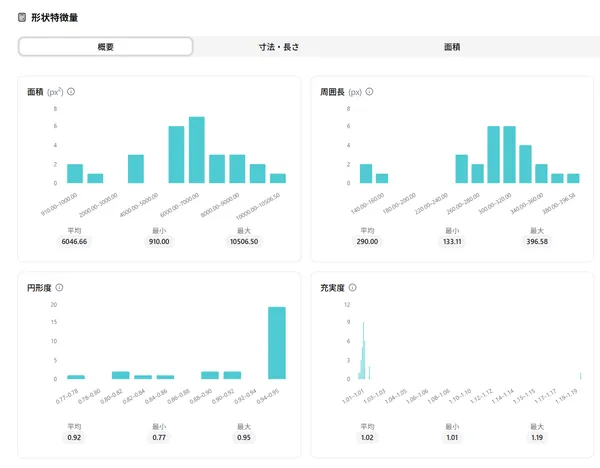Select the rightmost bar in the 面積 histogram
This screenshot has height=468, width=600.
(278, 178)
